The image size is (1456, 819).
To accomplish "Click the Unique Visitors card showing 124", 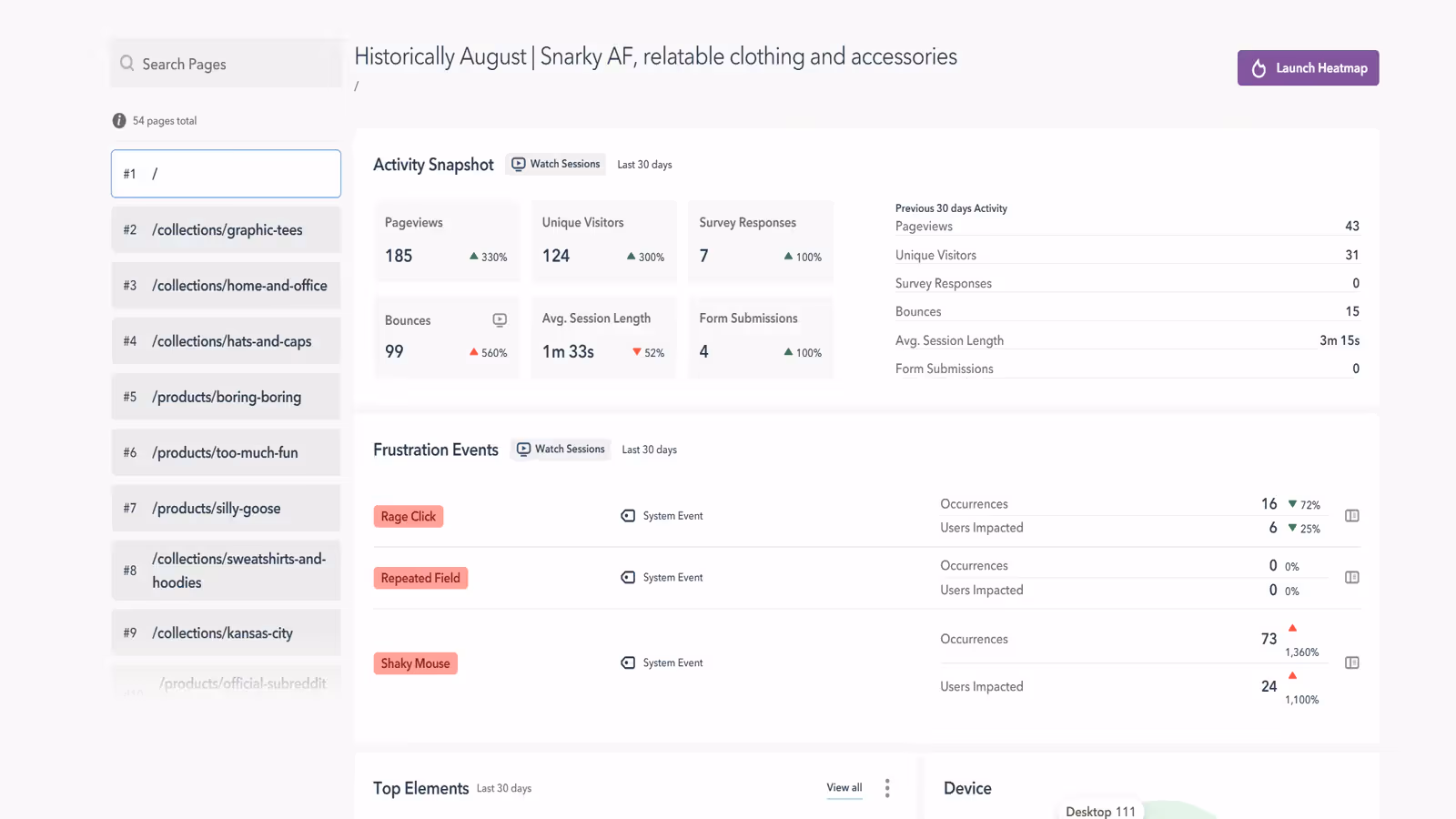I will pyautogui.click(x=603, y=241).
